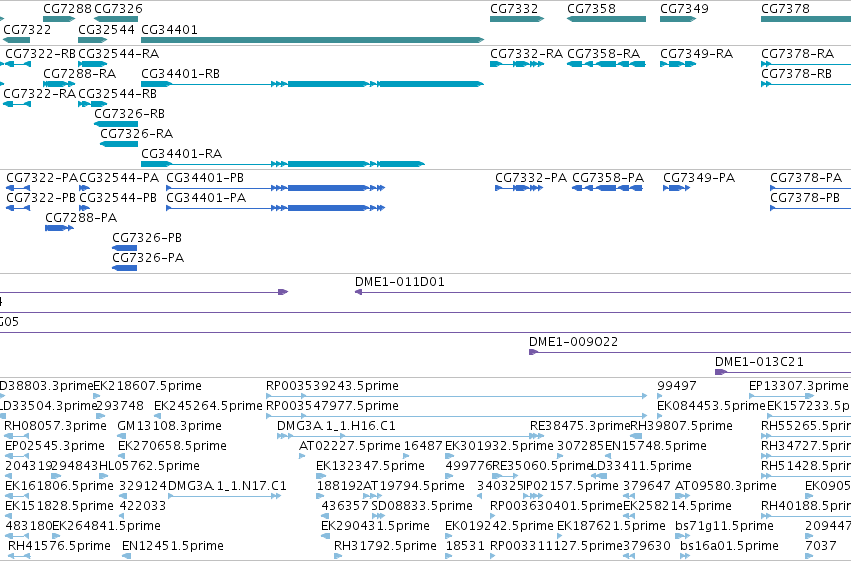The width and height of the screenshot is (851, 561).
Task: Open protein CG7326-PA
Action: point(148,258)
